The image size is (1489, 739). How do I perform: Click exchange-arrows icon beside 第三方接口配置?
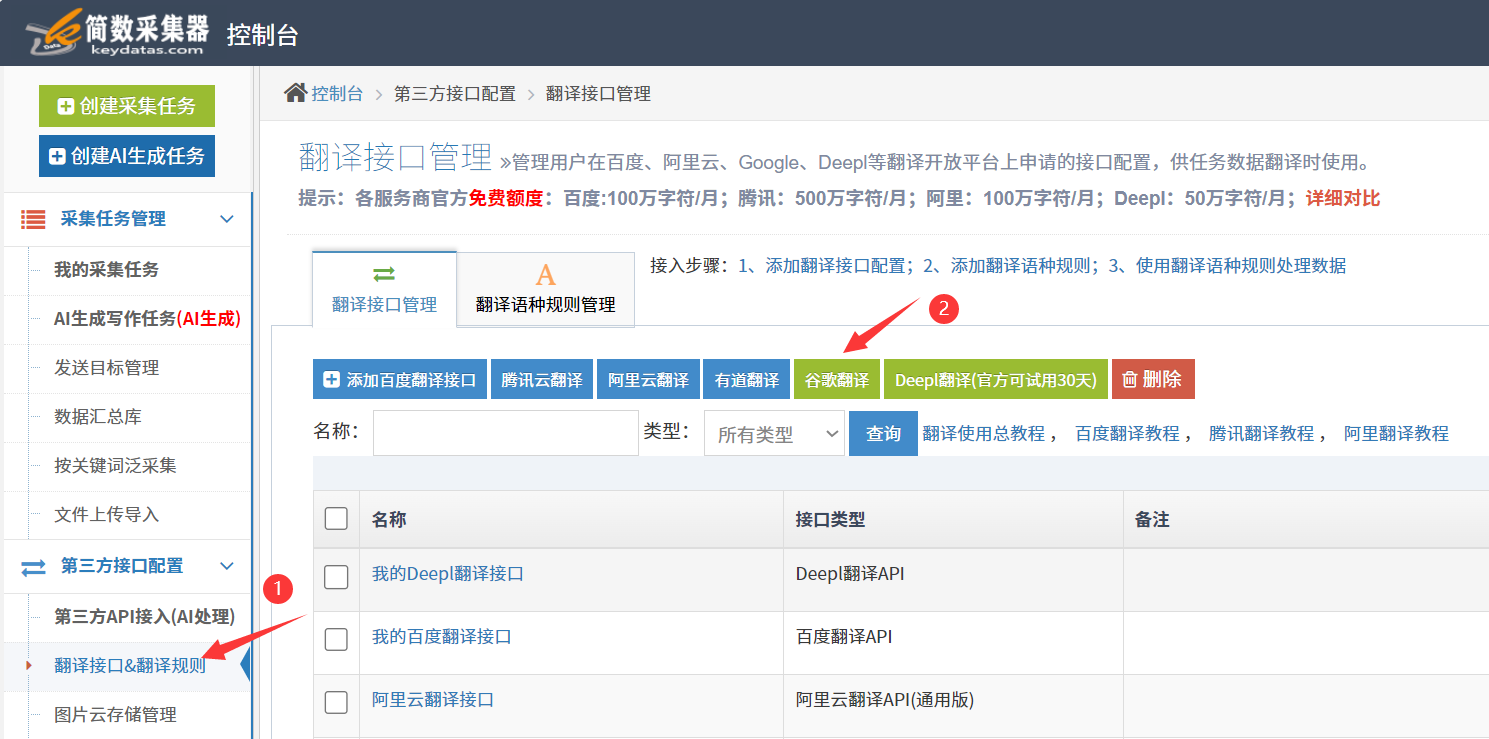33,567
